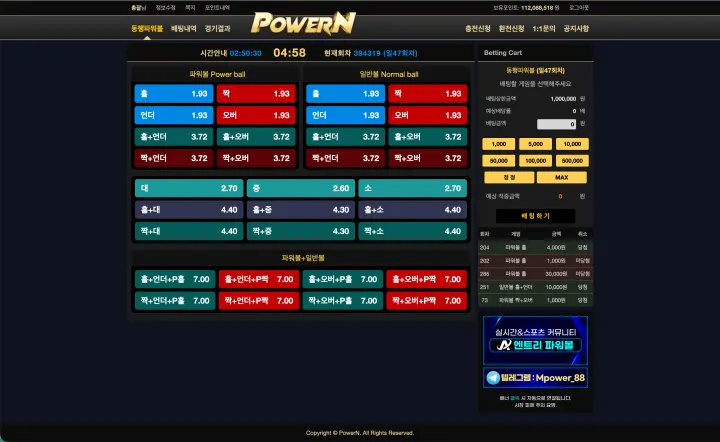720x442 pixels.
Task: Open the 동행파워볼 menu tab
Action: 147,28
